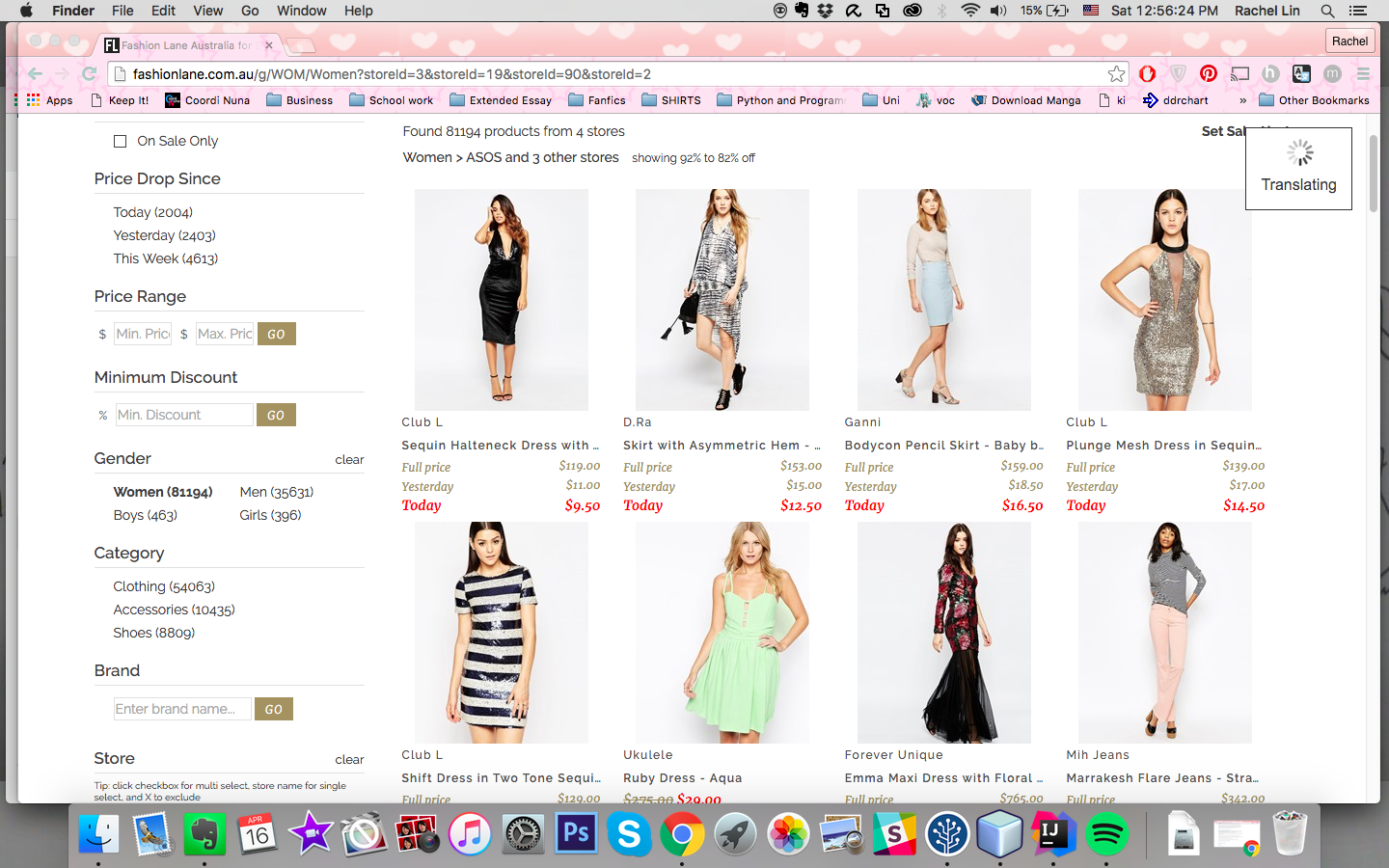This screenshot has height=868, width=1389.
Task: Open the Edit menu
Action: coord(163,11)
